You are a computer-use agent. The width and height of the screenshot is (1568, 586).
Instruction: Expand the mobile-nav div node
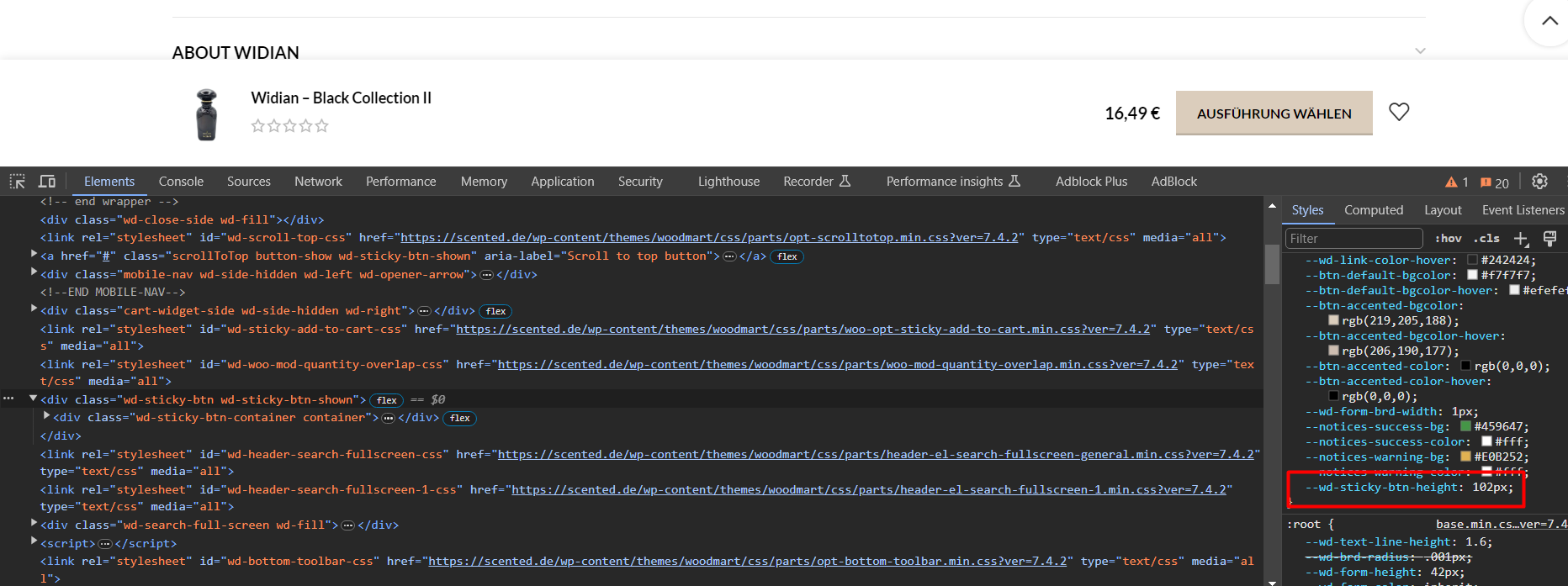(x=34, y=272)
